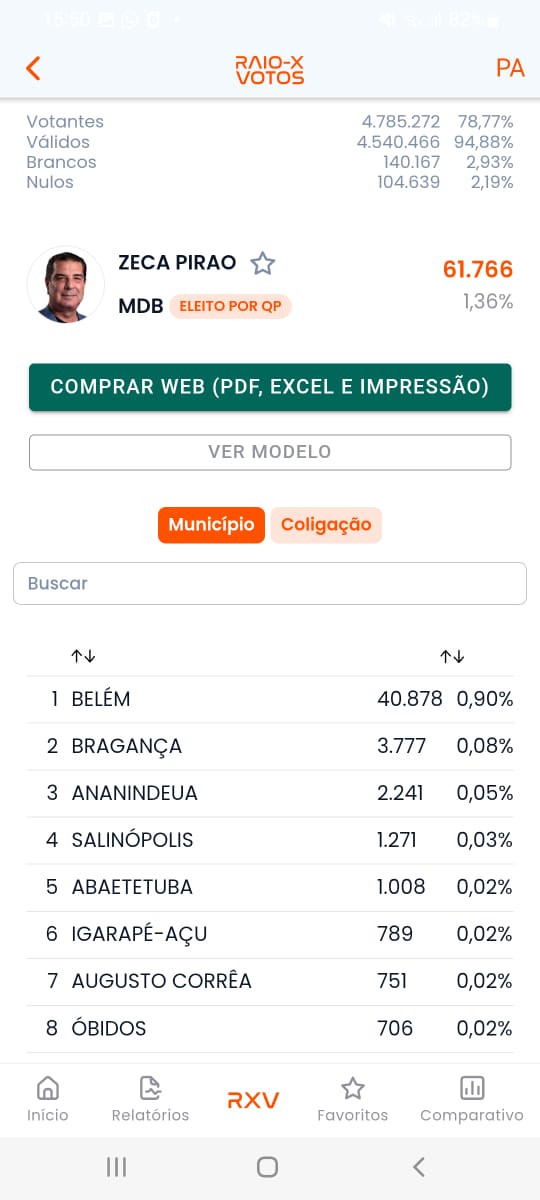
Task: Tap the Raio-X Votos header logo
Action: (270, 69)
